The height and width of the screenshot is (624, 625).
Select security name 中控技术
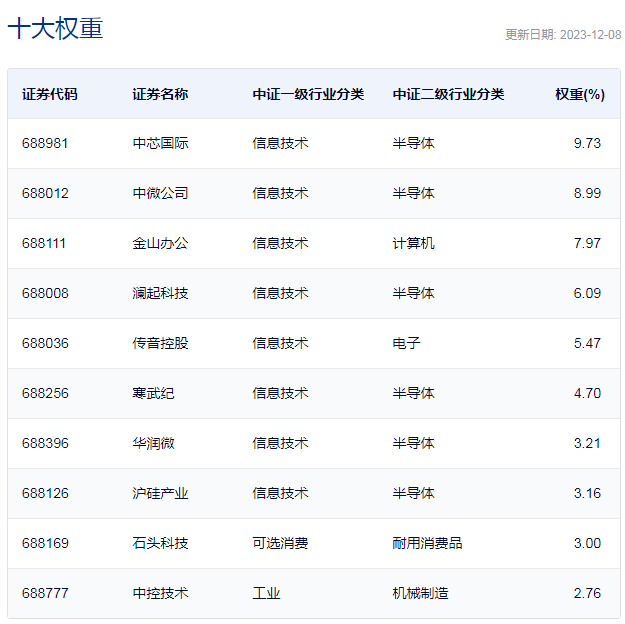160,594
